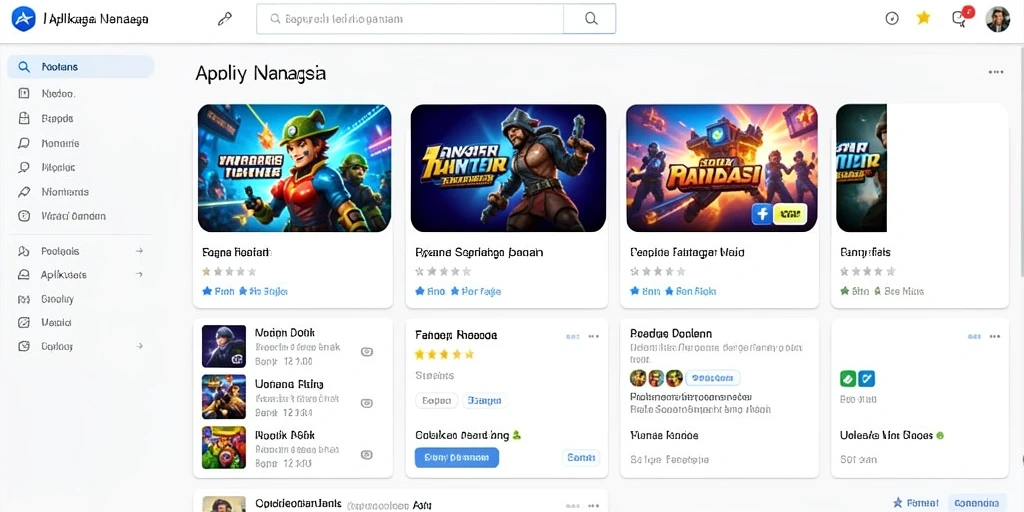The image size is (1024, 512).
Task: Click 'Fron' star link under the first game card
Action: pyautogui.click(x=218, y=291)
